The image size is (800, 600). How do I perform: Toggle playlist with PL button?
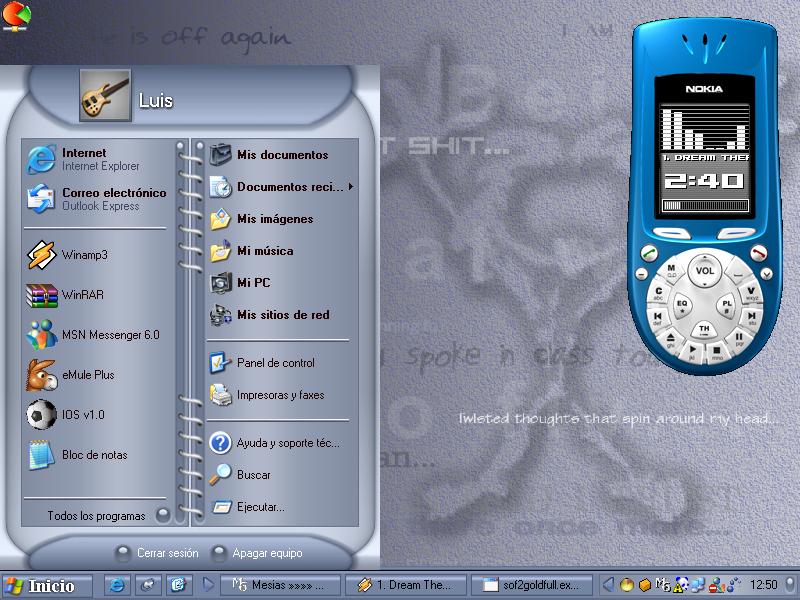(x=727, y=305)
